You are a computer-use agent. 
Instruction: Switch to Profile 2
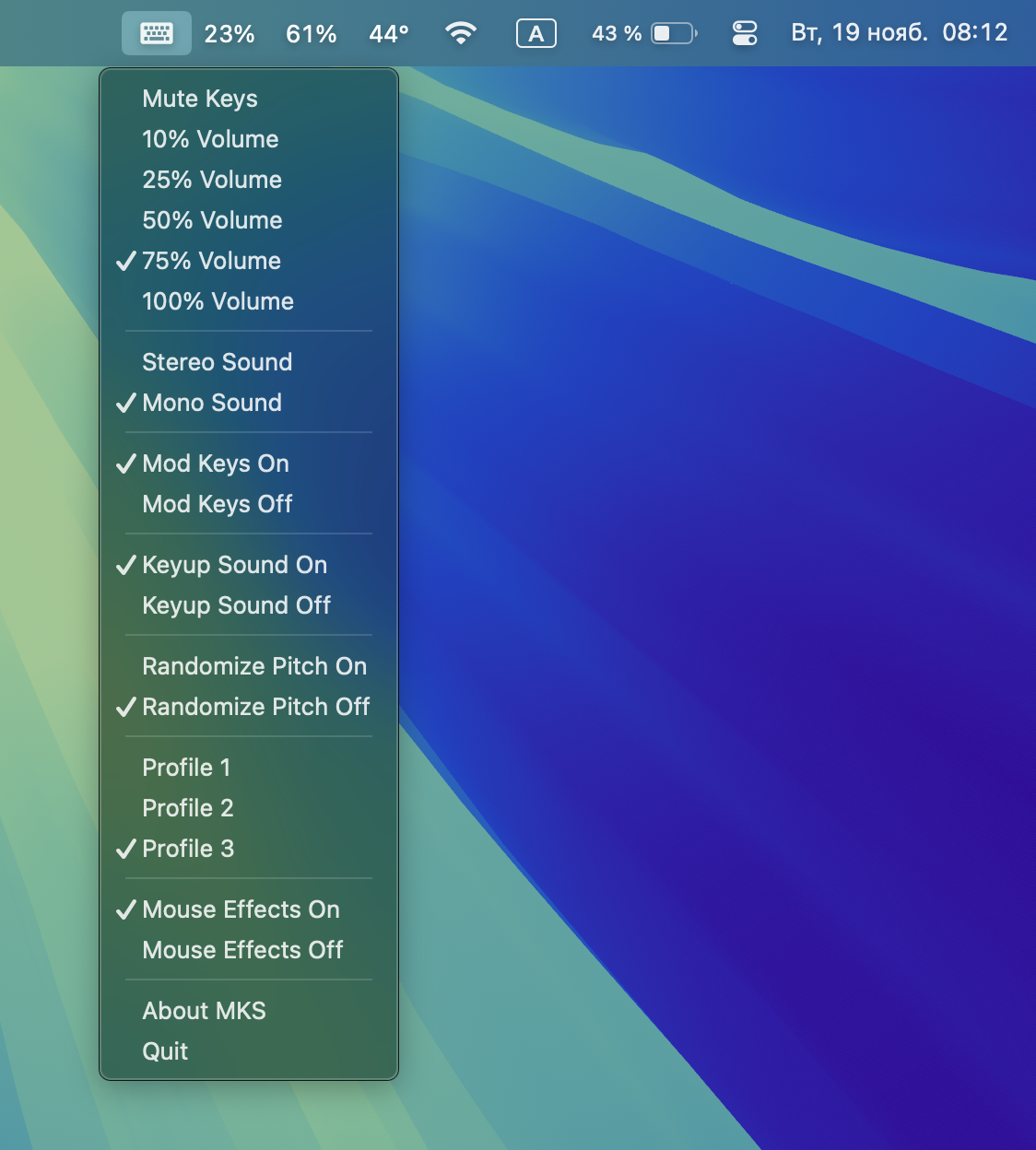click(188, 808)
